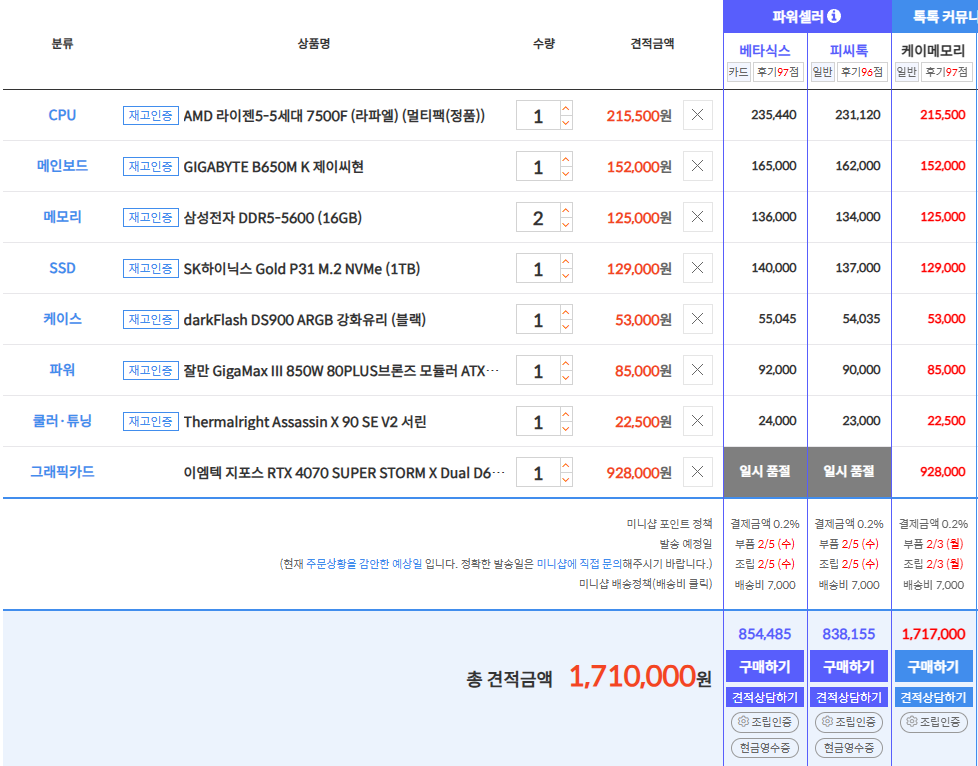Click 견적상담하기 for 베타식스

tap(765, 697)
